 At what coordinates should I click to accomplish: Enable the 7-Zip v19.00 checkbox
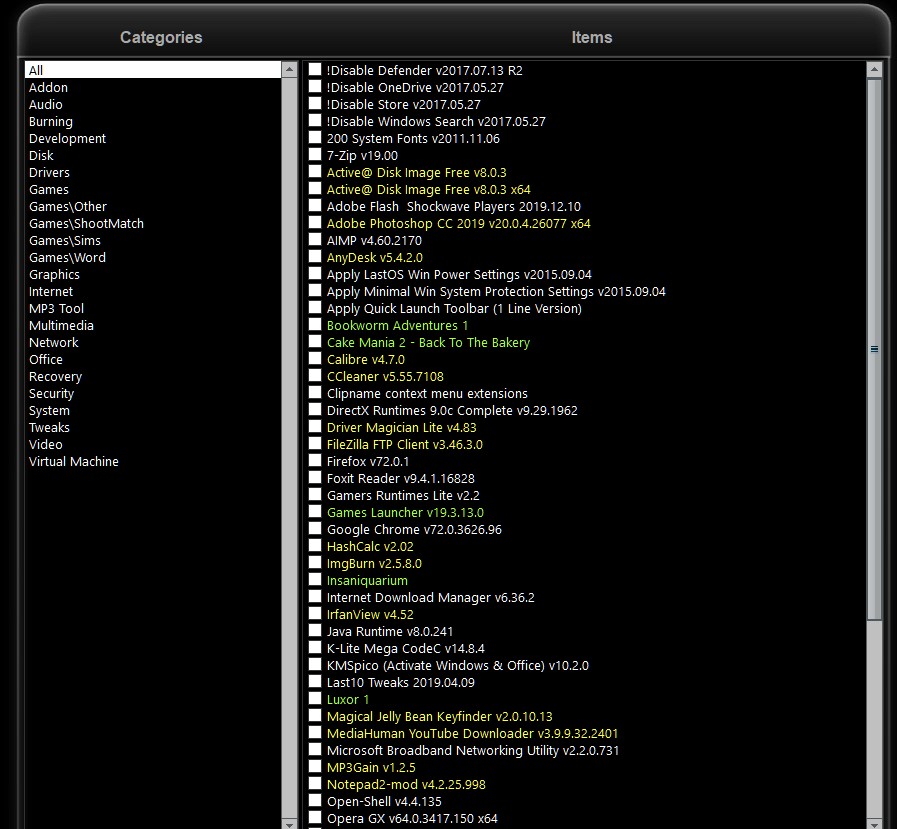[315, 155]
